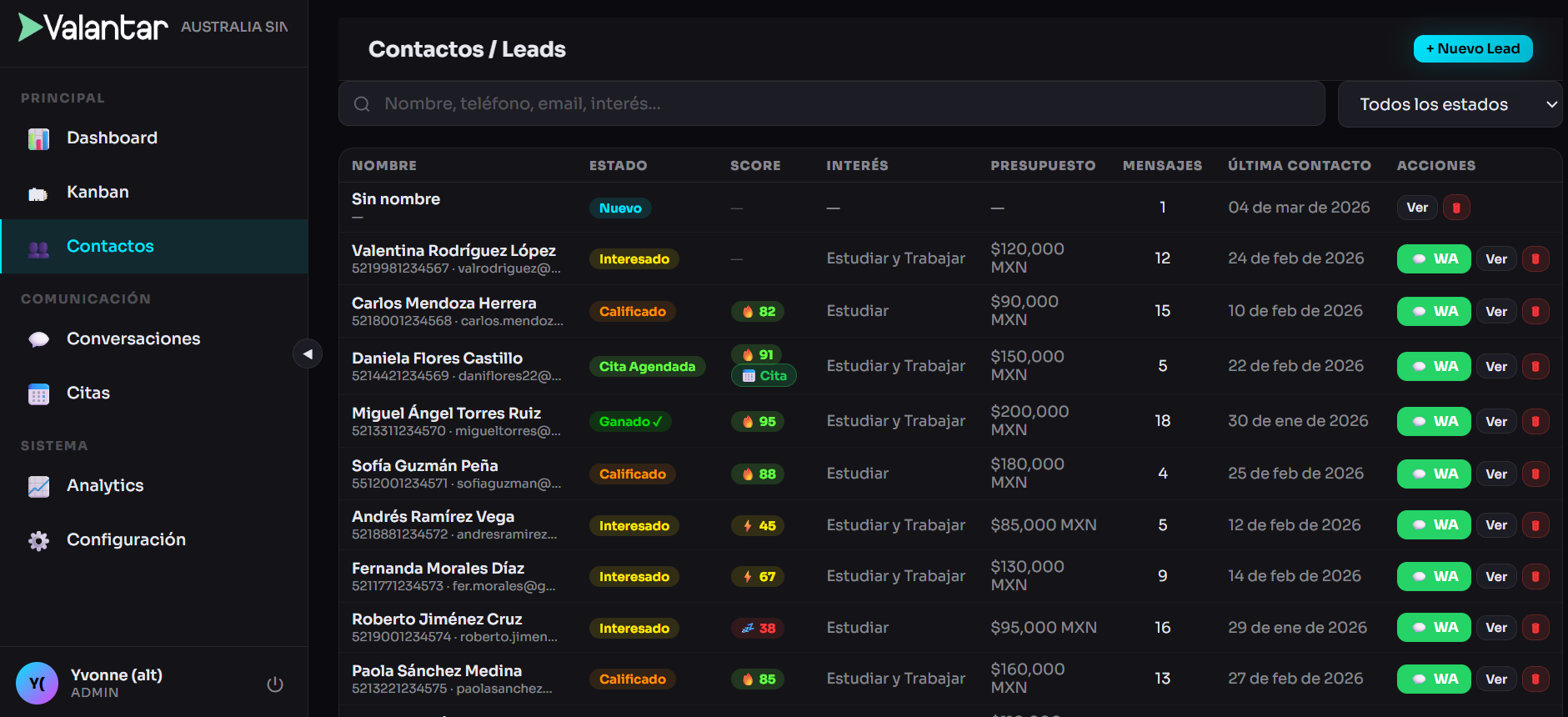Open the Dashboard section

tap(112, 138)
